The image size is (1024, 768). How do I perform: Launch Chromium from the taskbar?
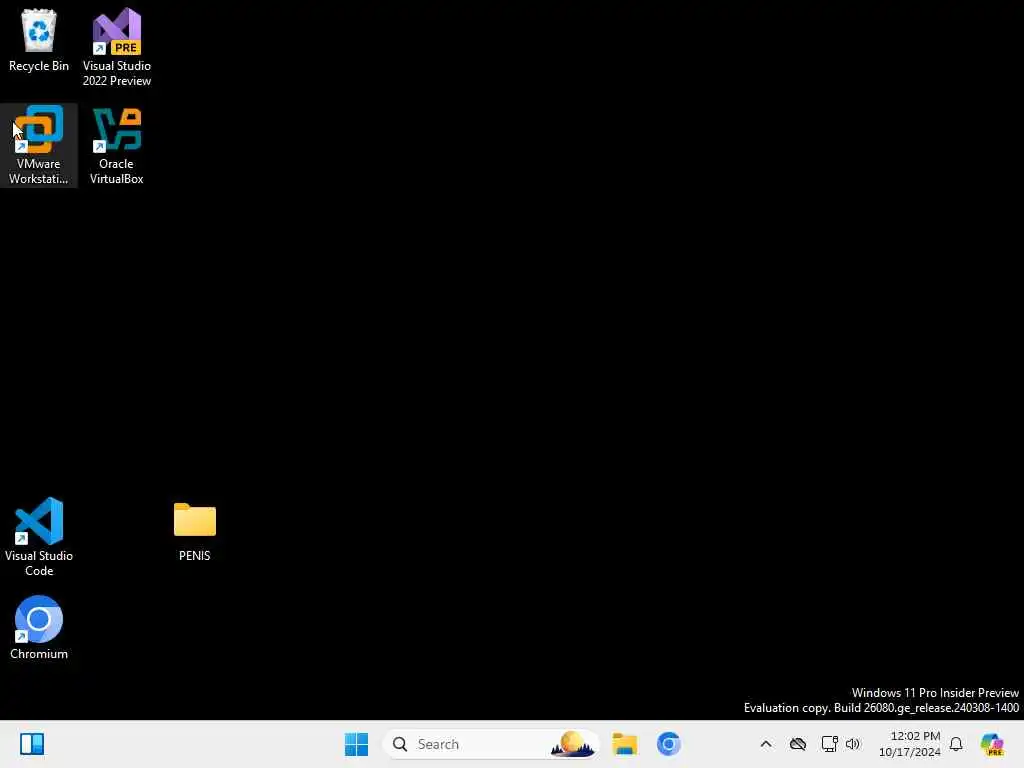[x=669, y=744]
